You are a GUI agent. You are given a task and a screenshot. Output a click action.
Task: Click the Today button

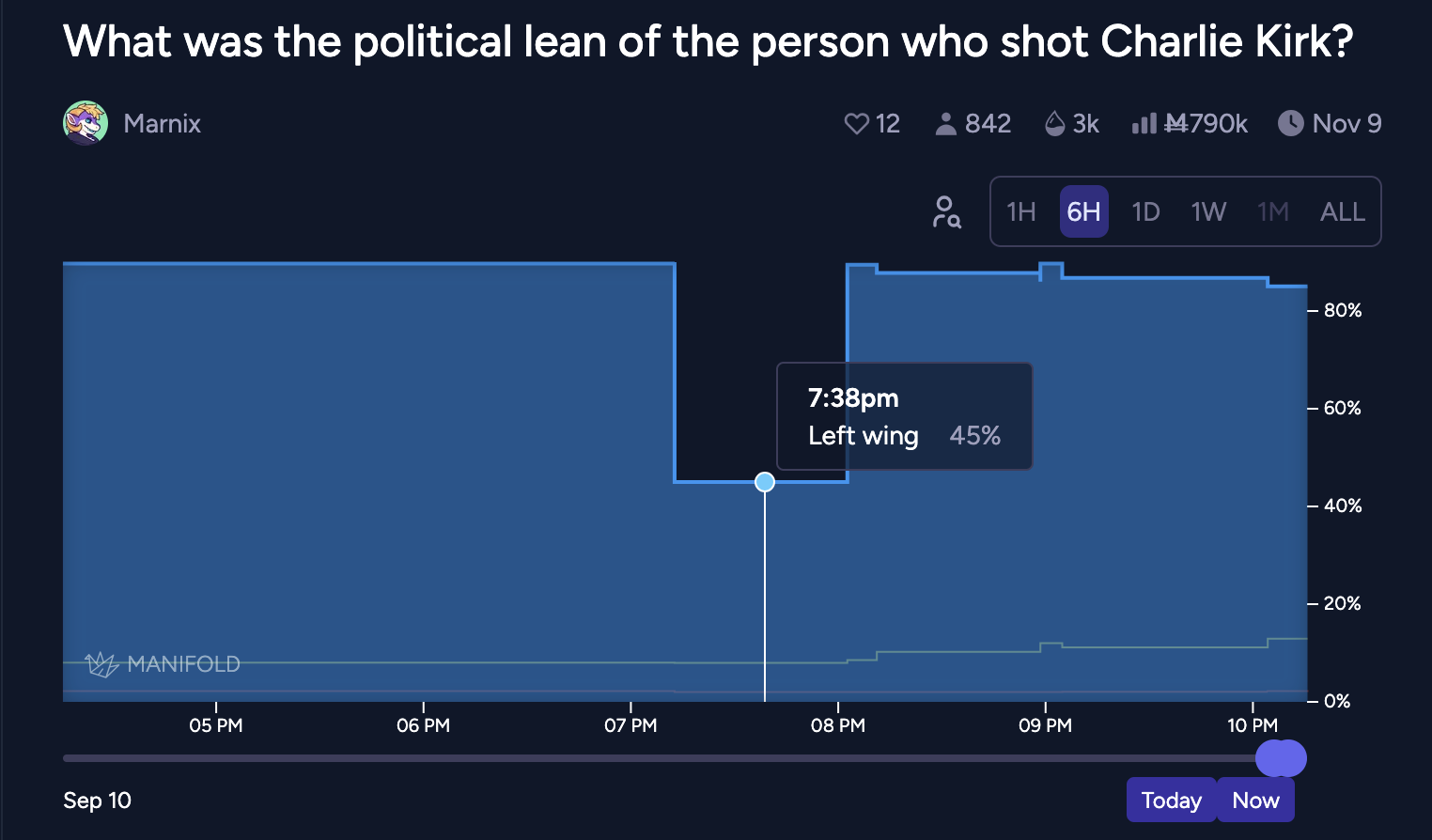pyautogui.click(x=1171, y=801)
